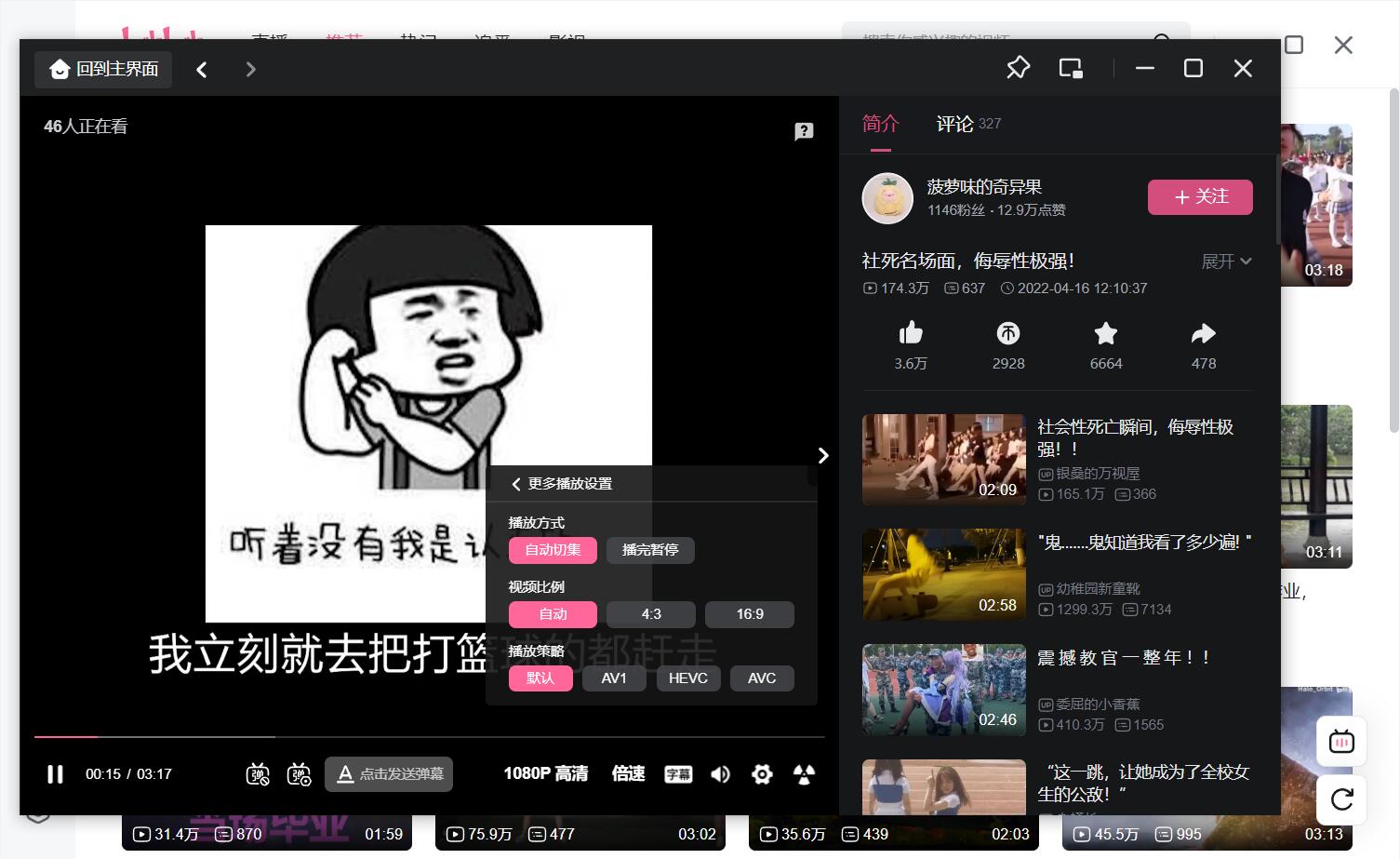Open the feedback help icon on the video
Viewport: 1400px width, 859px height.
804,131
